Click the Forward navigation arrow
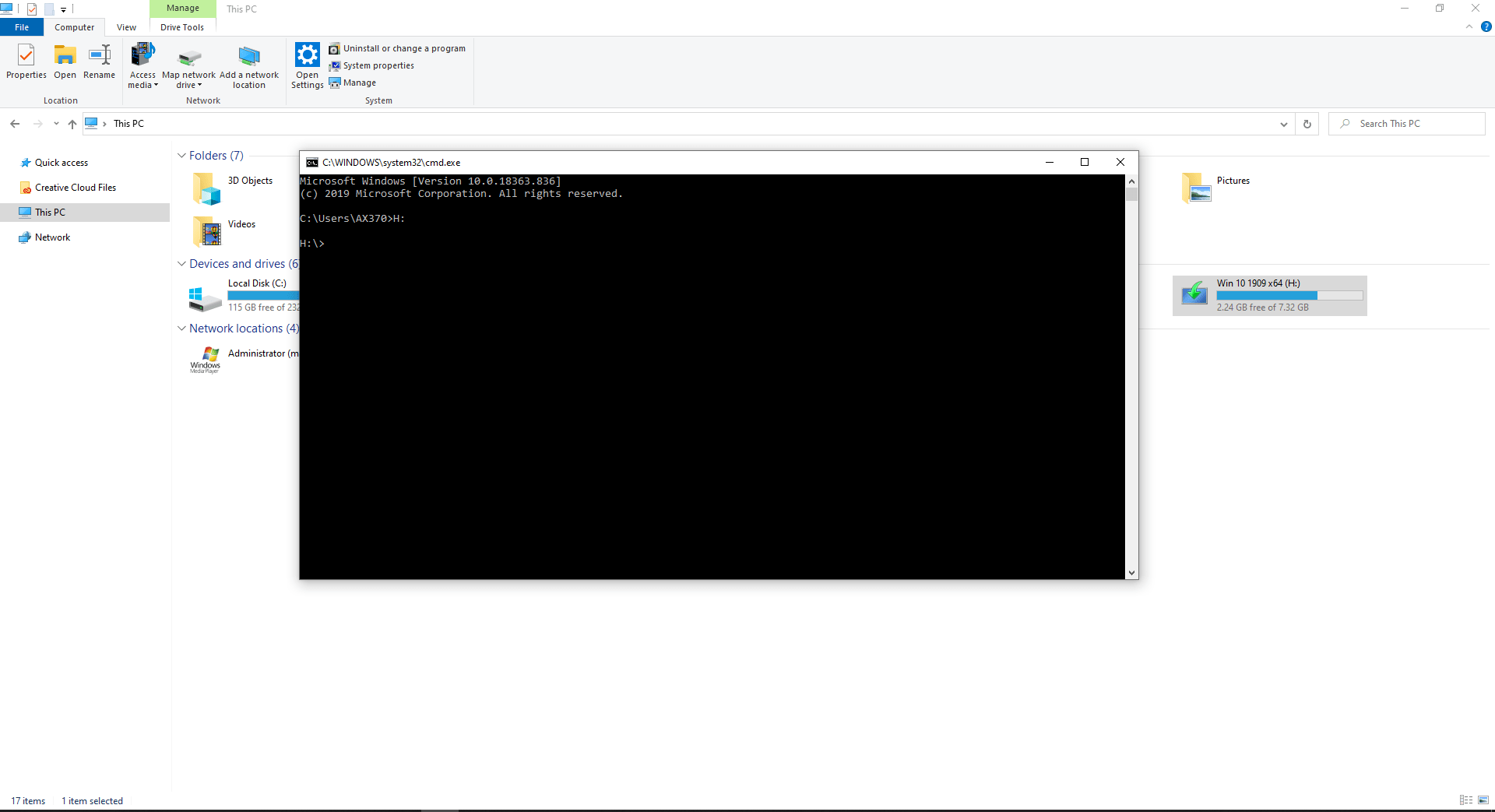This screenshot has width=1495, height=812. [x=37, y=124]
